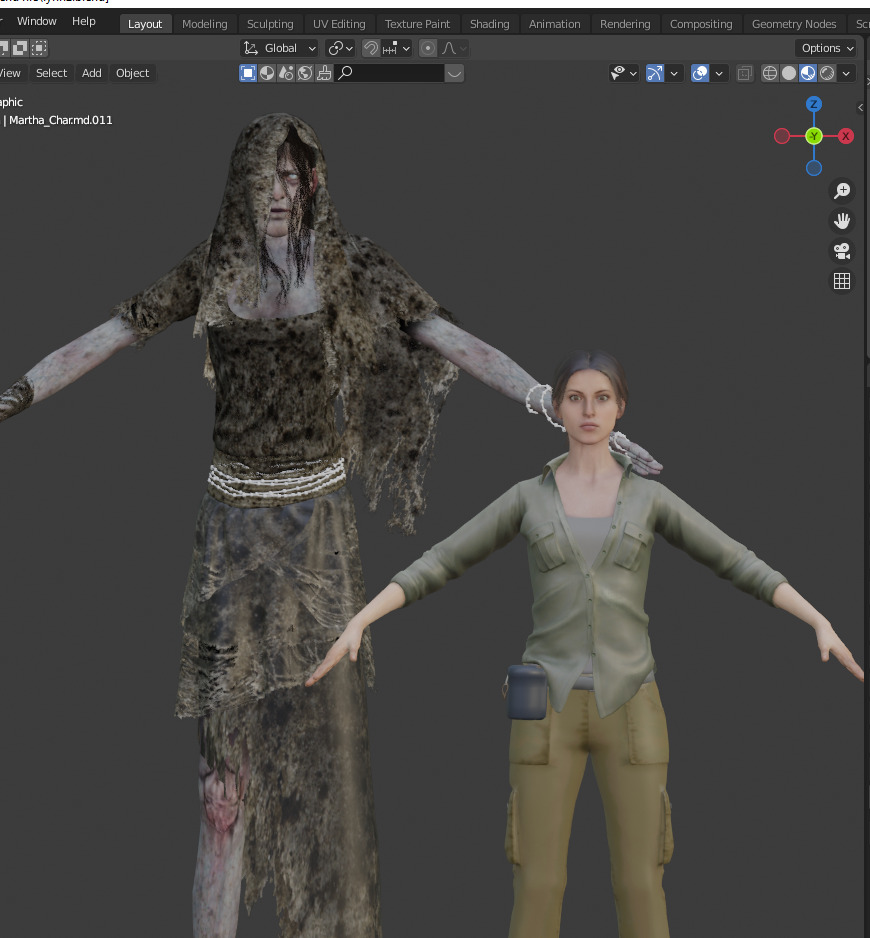Switch to solid viewport shading
The height and width of the screenshot is (938, 870).
[789, 73]
